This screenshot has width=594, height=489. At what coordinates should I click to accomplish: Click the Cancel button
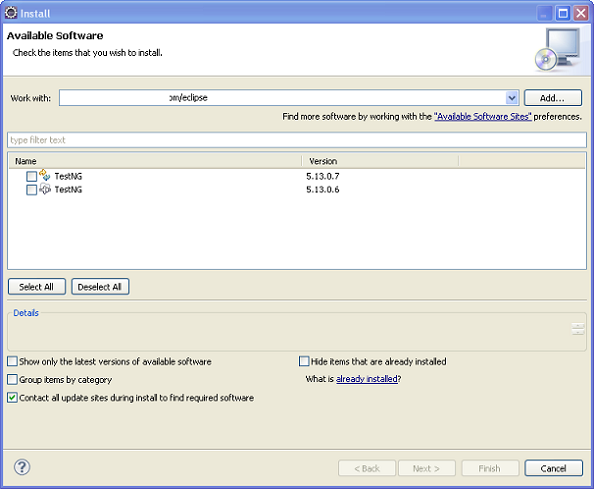pos(553,468)
